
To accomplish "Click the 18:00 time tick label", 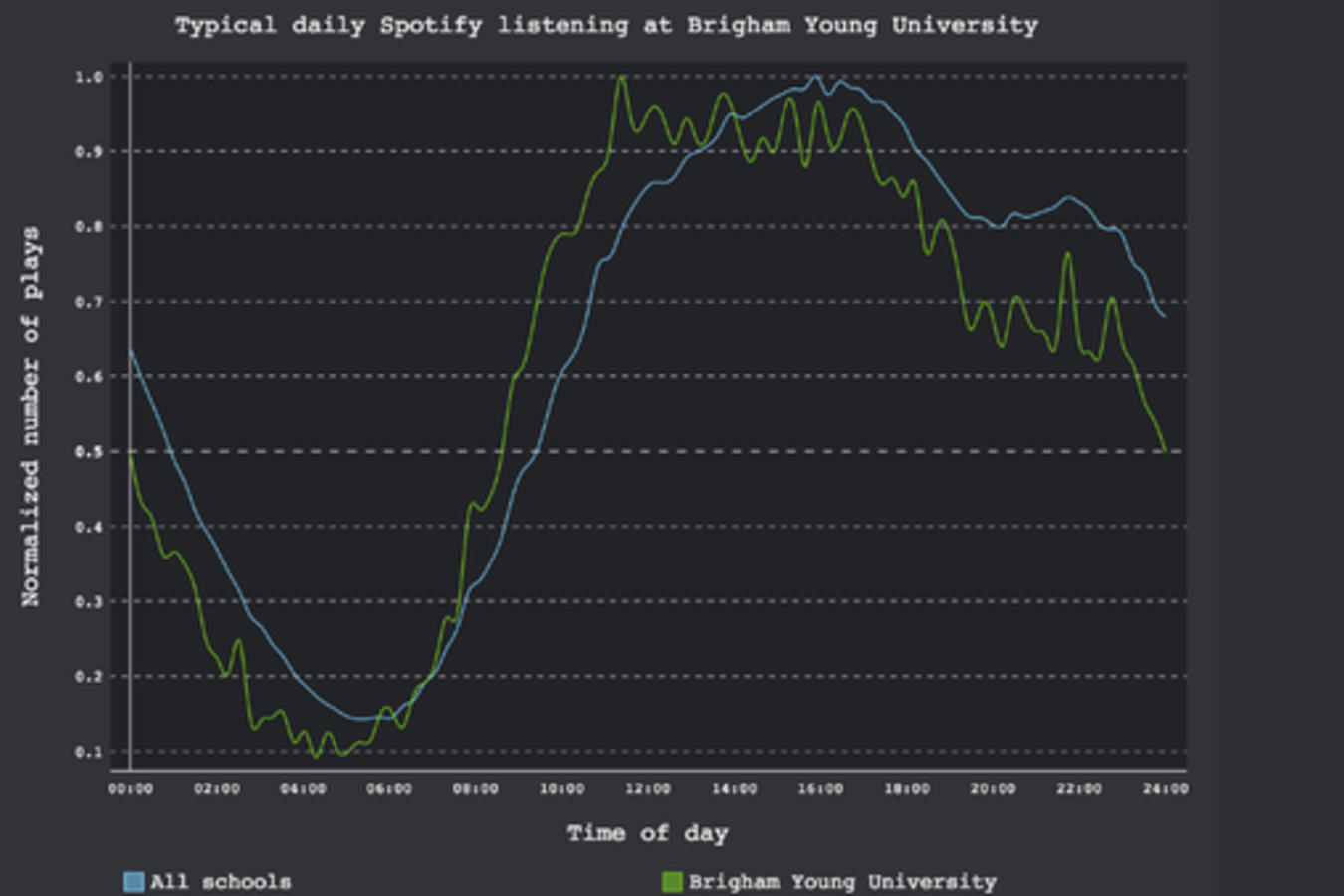I will [x=907, y=789].
